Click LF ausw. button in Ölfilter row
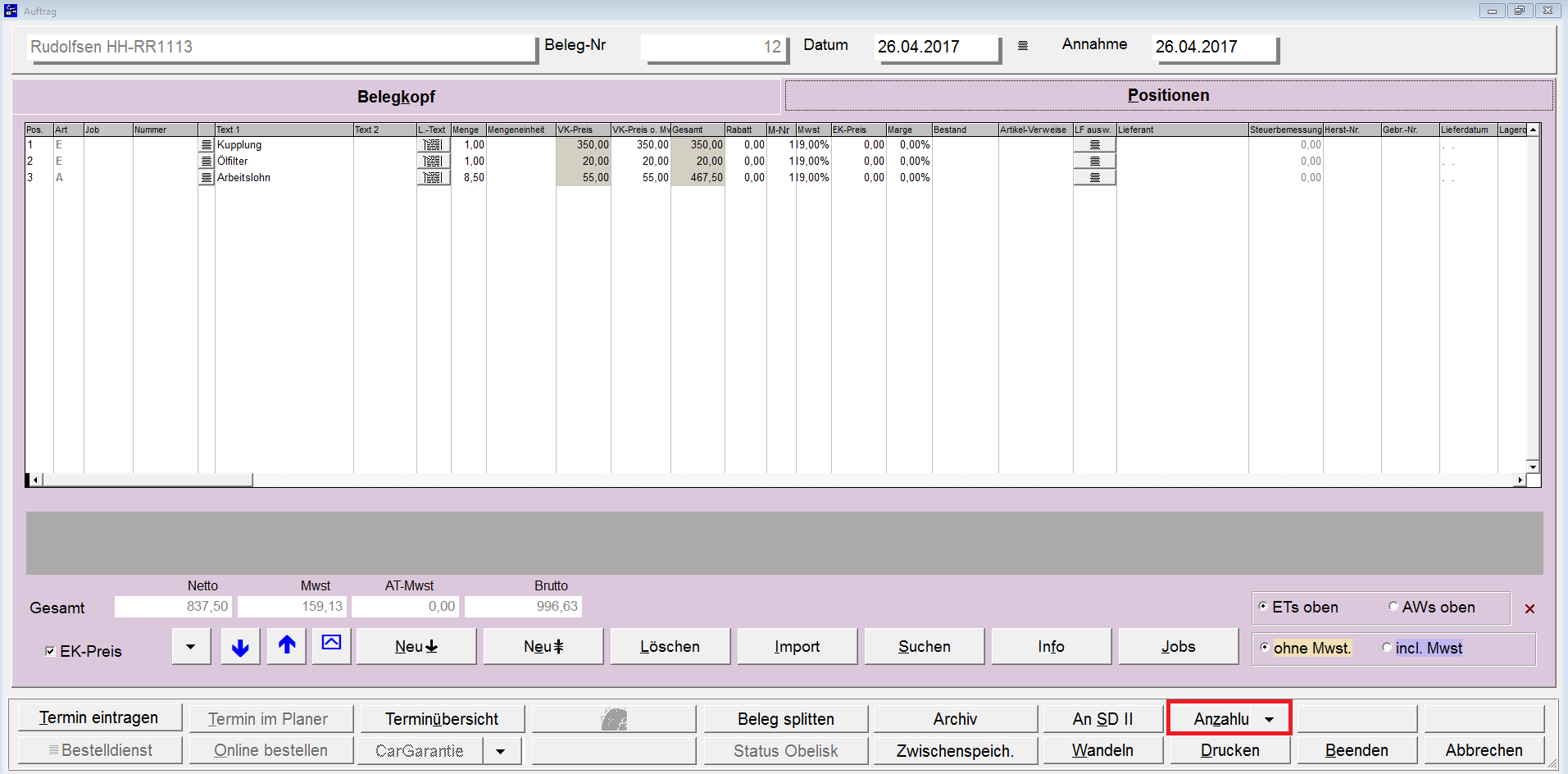Screen dimensions: 1568x774 click(x=1094, y=162)
